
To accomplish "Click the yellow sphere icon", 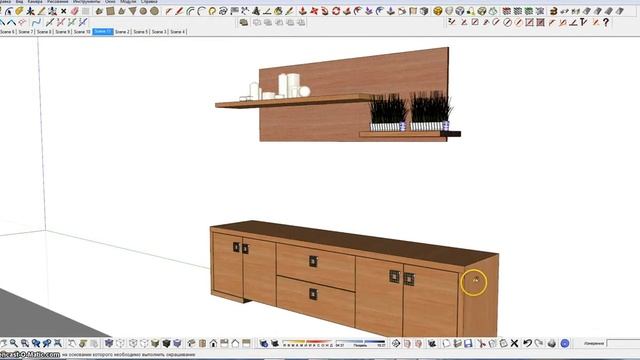I will click(438, 11).
